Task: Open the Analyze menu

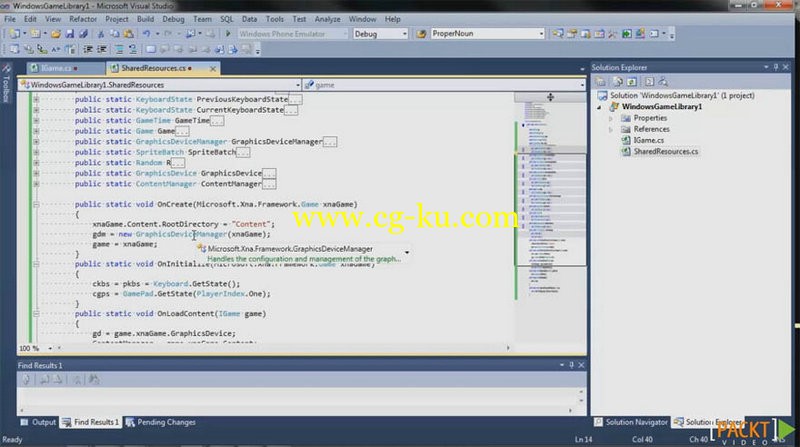Action: tap(327, 19)
